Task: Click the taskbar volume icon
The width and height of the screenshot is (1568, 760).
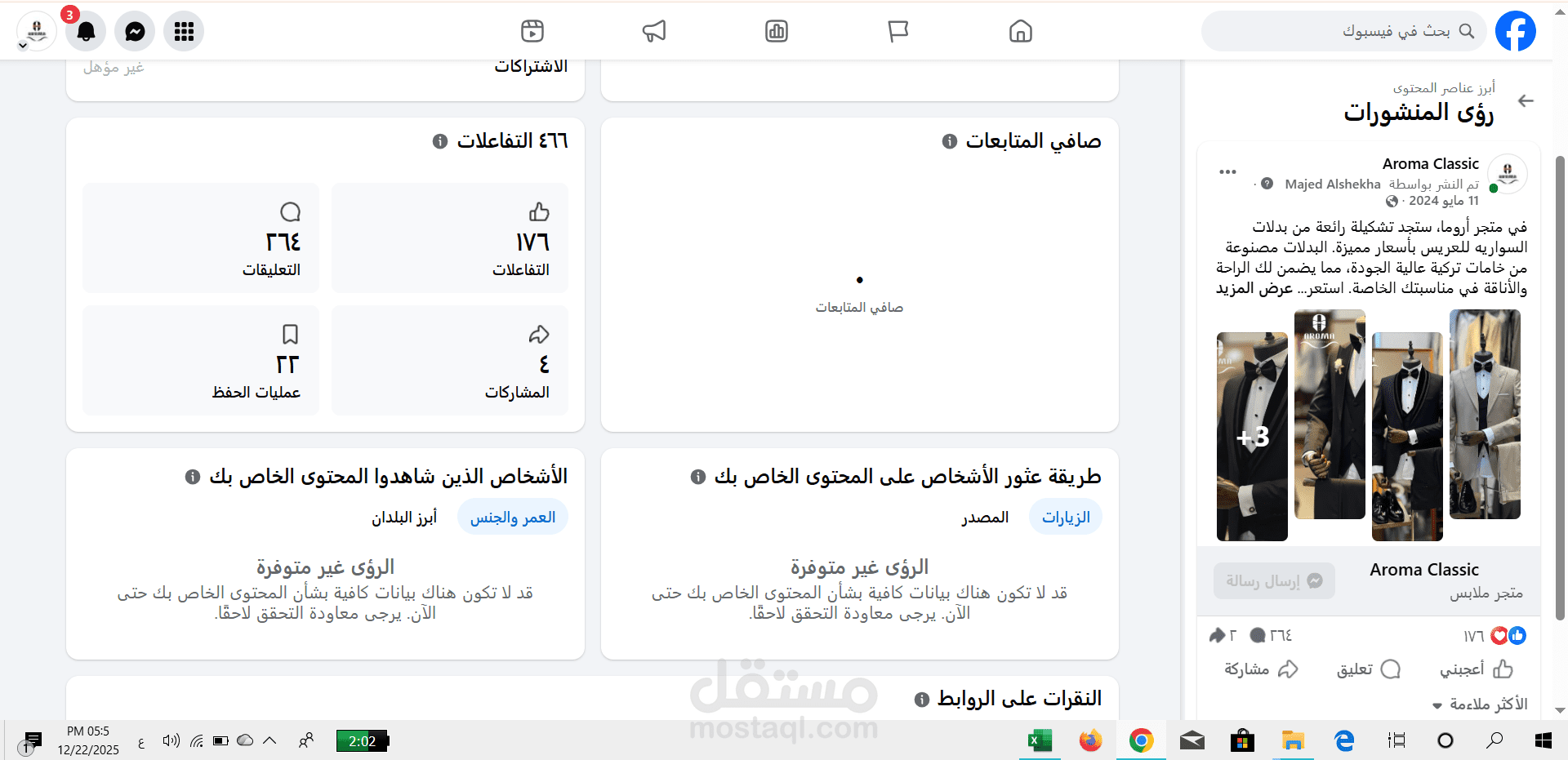Action: pos(171,740)
